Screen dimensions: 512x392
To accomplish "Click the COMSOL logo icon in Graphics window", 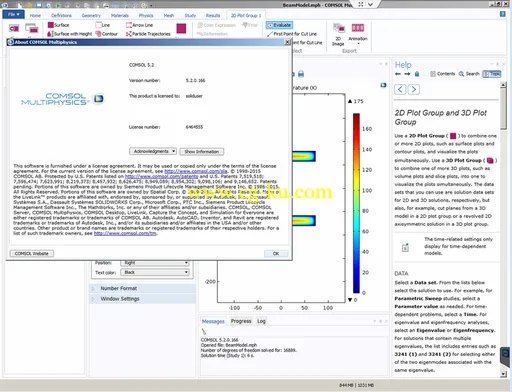I will pos(384,85).
